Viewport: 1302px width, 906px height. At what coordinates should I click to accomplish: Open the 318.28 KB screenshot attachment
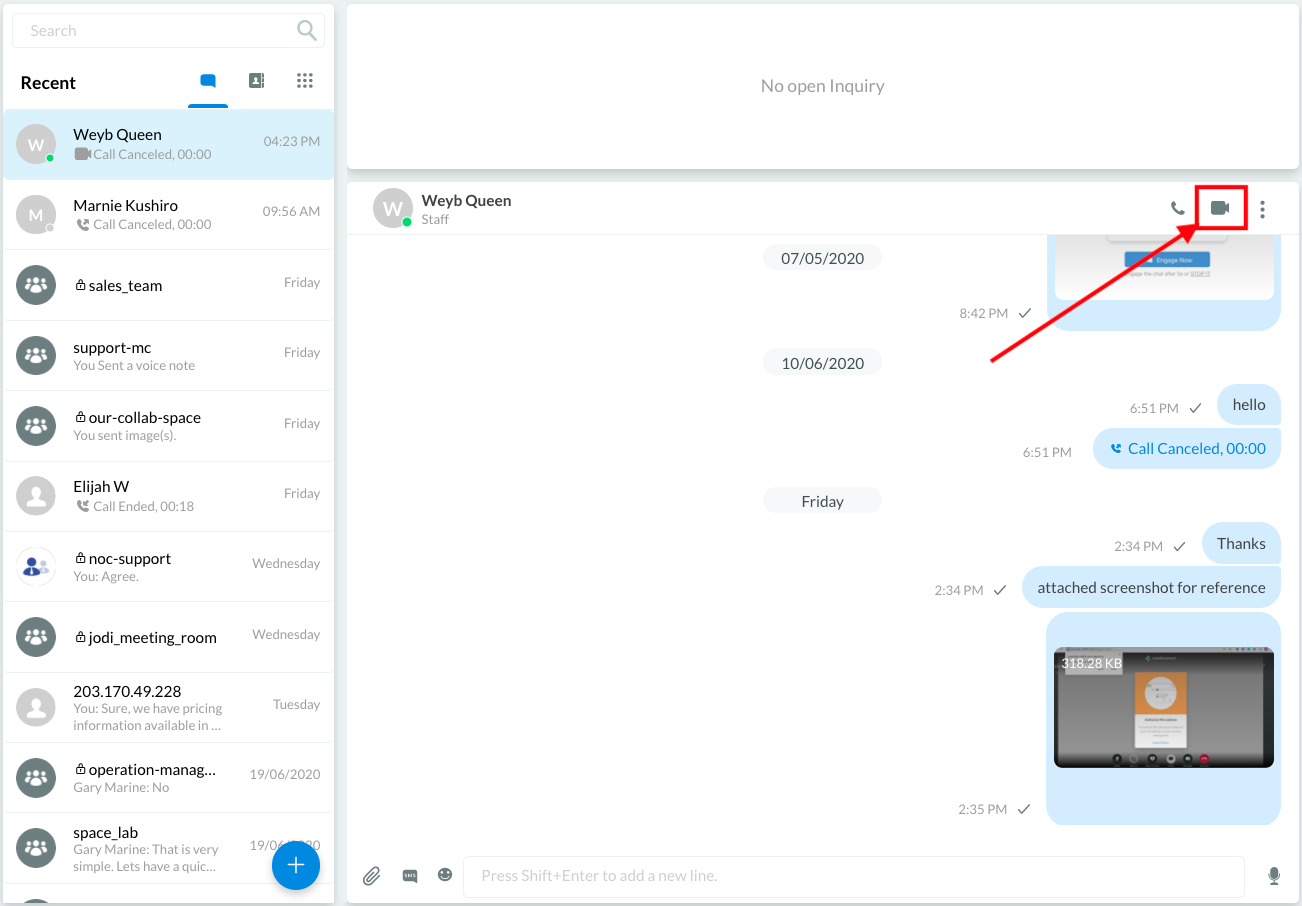pyautogui.click(x=1164, y=708)
